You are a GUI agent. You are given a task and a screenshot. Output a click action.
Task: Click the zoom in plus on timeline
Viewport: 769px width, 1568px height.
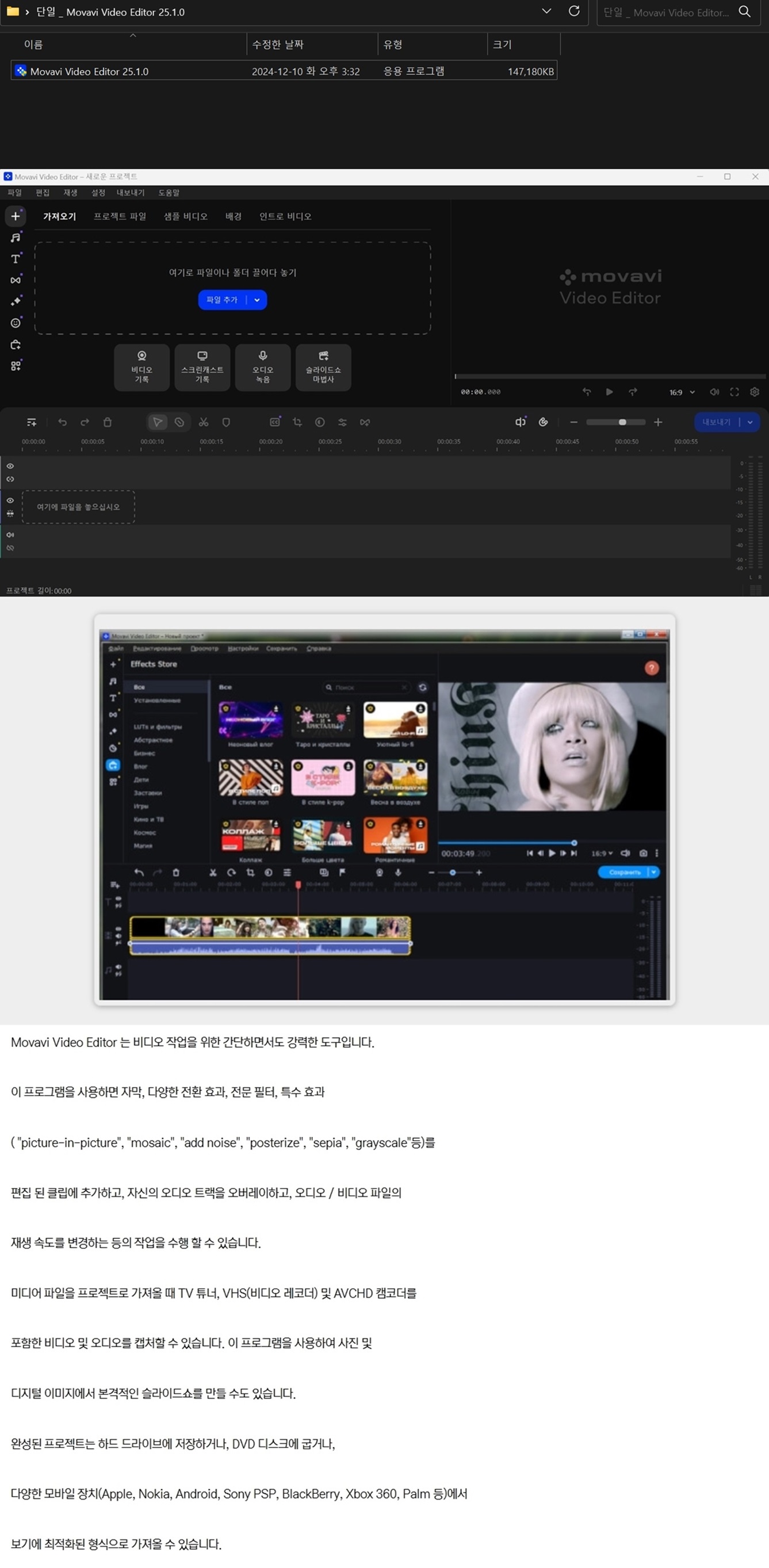[x=658, y=422]
